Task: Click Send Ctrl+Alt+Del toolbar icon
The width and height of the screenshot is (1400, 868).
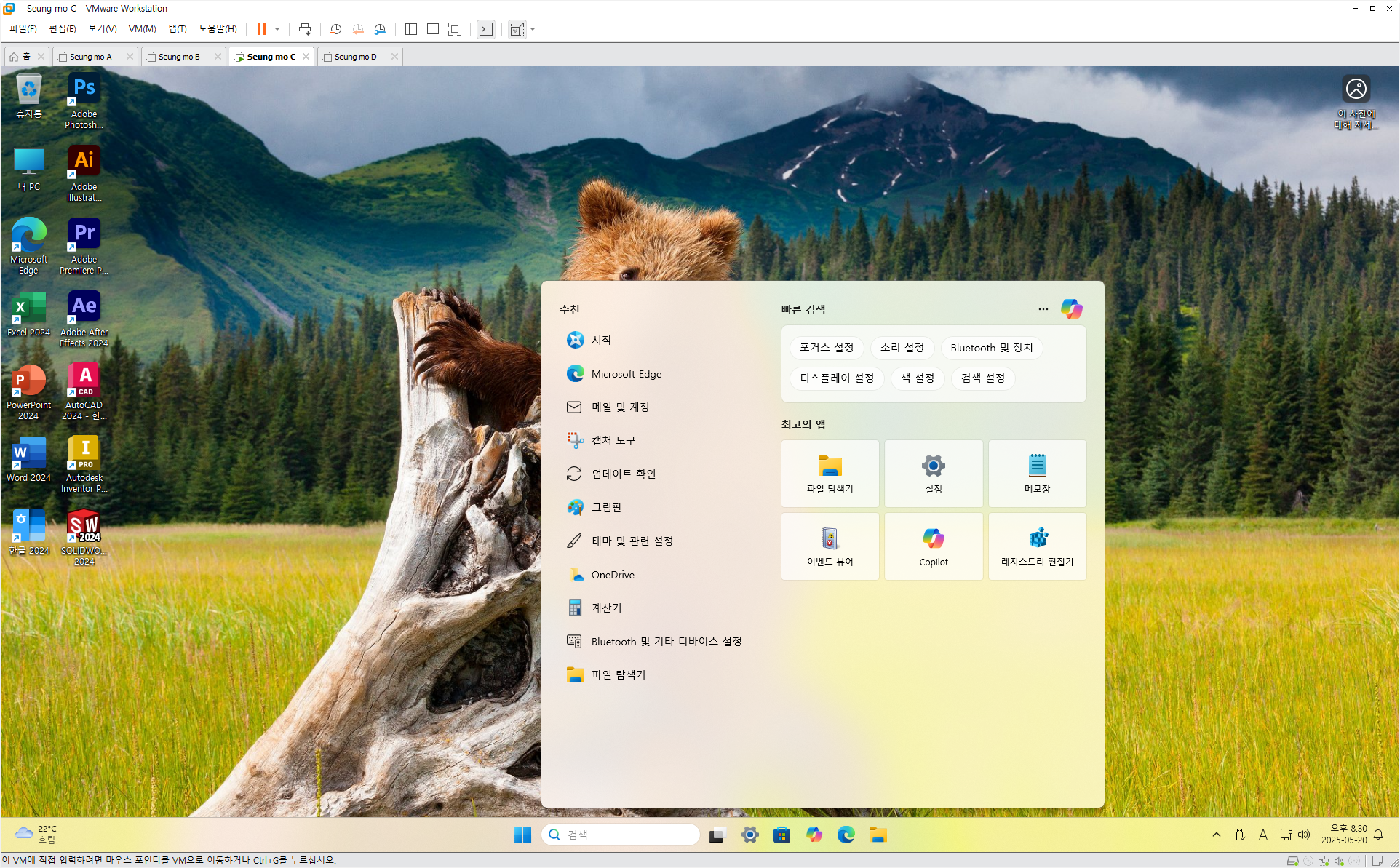Action: click(305, 29)
